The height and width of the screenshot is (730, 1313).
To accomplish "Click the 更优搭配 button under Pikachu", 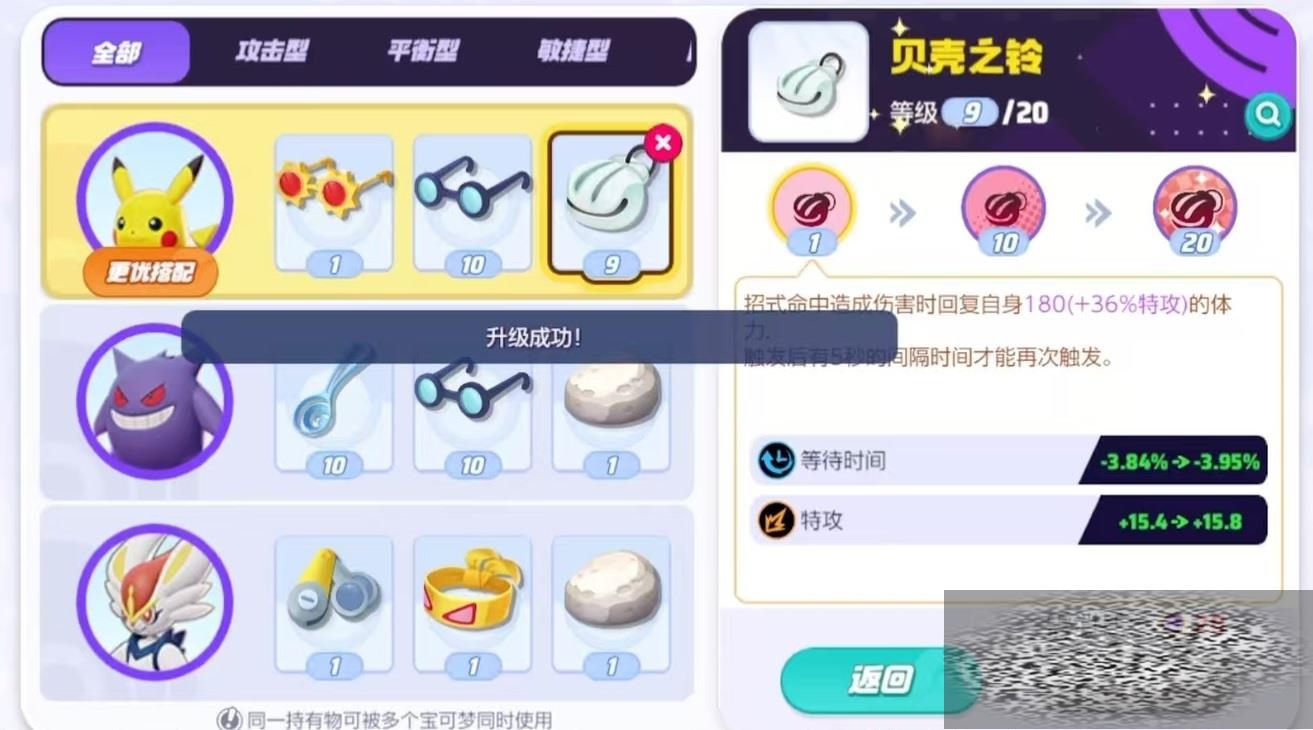I will click(150, 272).
